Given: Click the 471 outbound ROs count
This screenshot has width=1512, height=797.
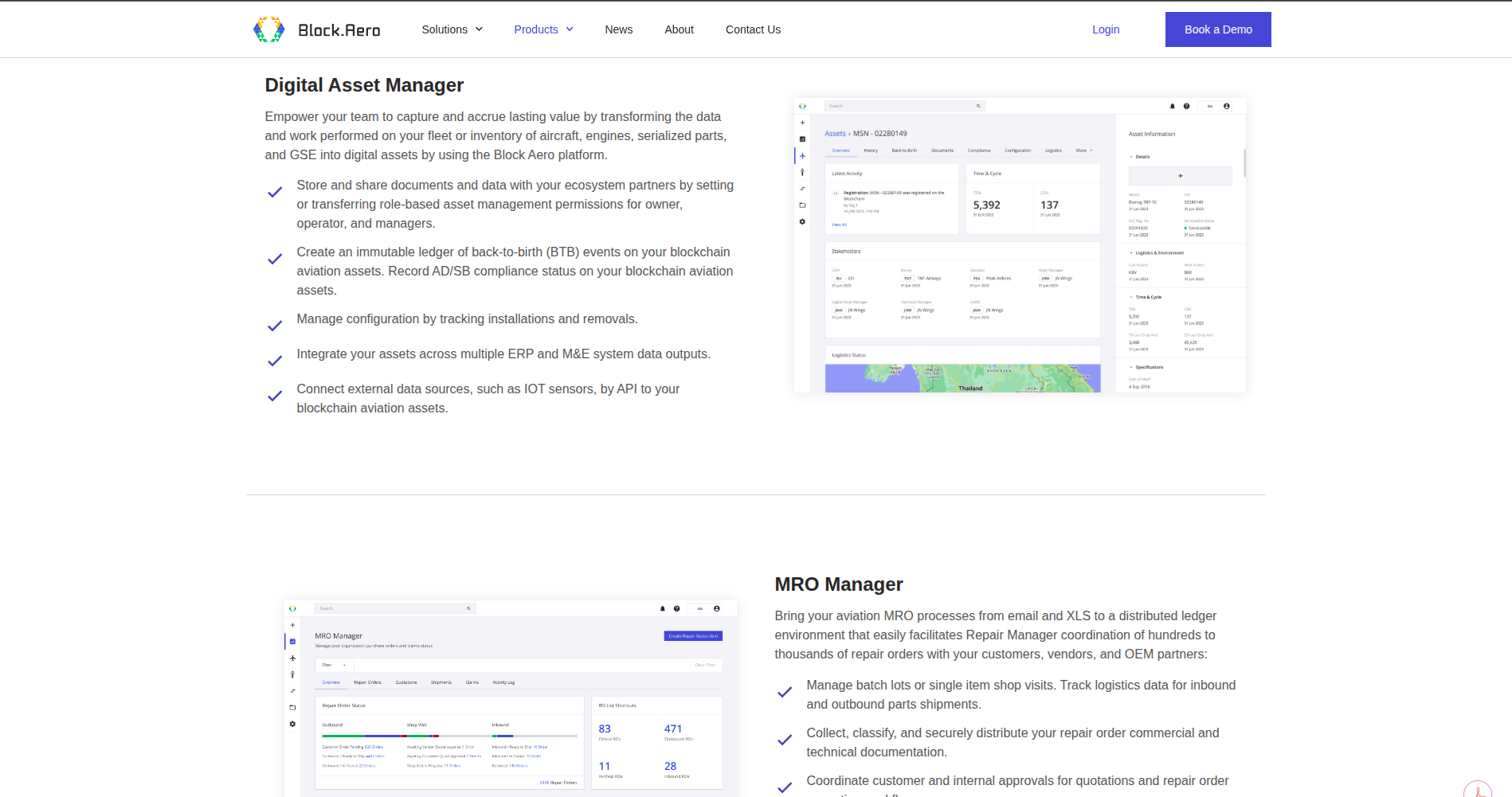Looking at the screenshot, I should coord(673,729).
